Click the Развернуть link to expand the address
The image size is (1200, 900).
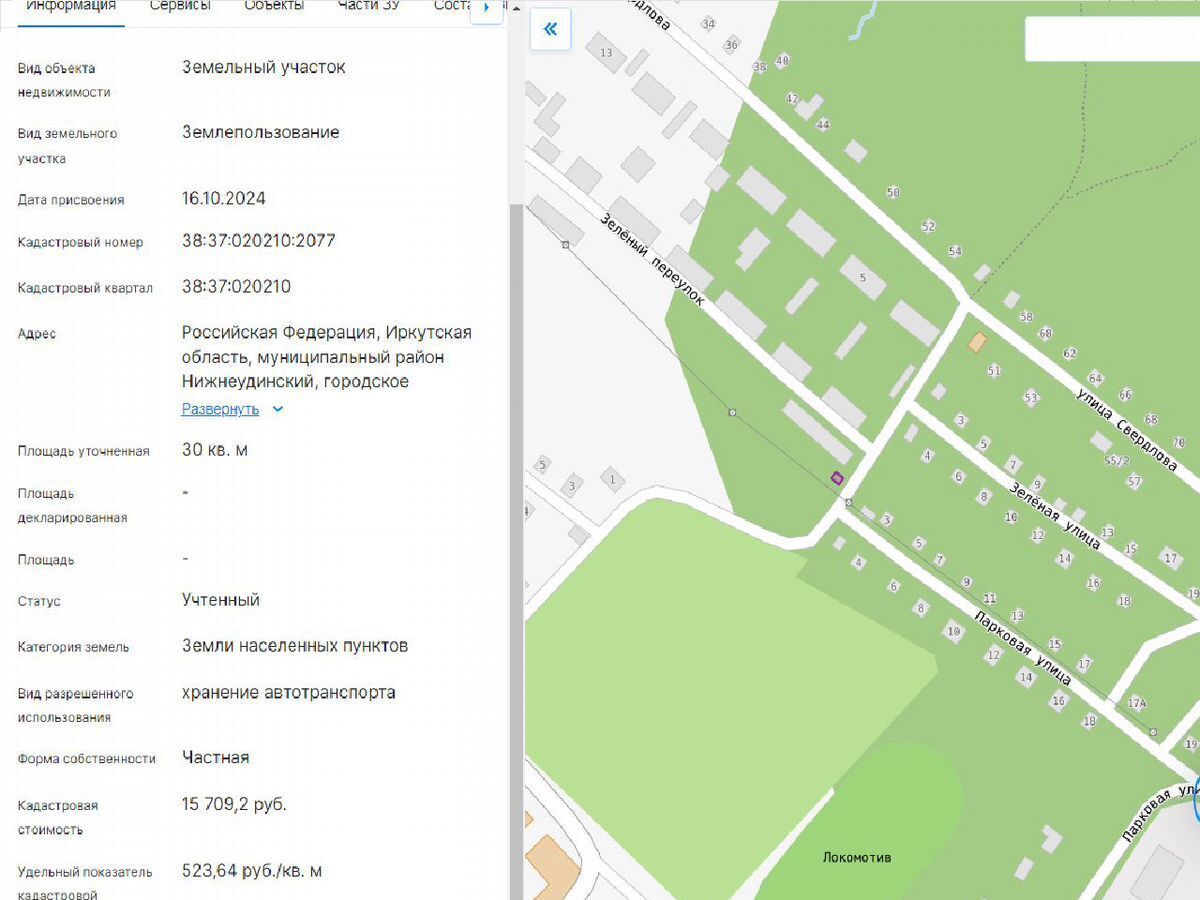tap(220, 409)
